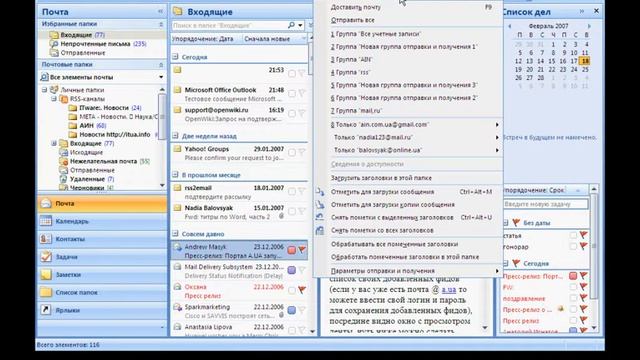Viewport: 640px width, 360px height.
Task: Toggle the flag on Microsoft Office Outlook message
Action: (302, 93)
